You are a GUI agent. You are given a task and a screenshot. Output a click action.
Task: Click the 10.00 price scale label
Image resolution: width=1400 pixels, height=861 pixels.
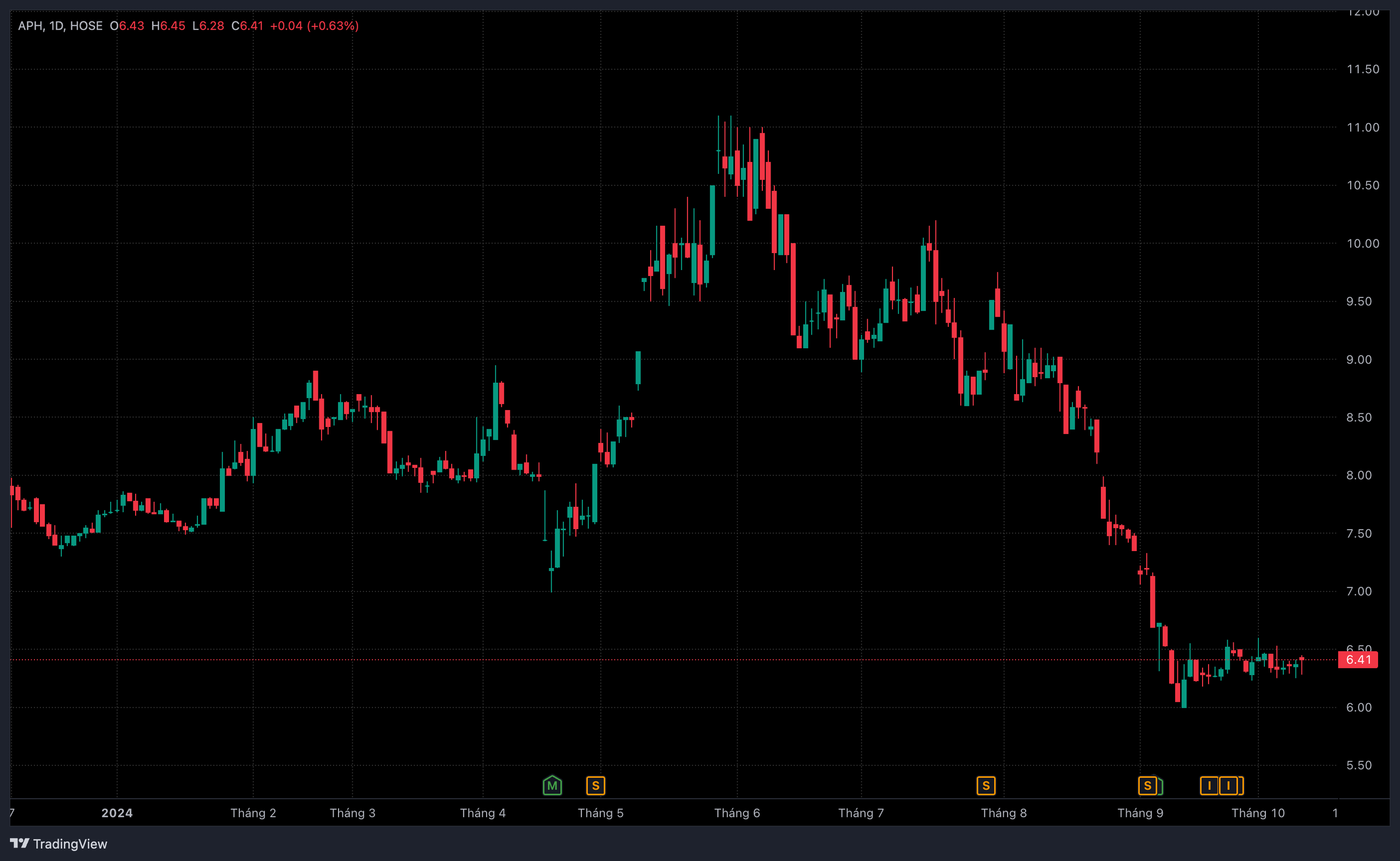1362,244
